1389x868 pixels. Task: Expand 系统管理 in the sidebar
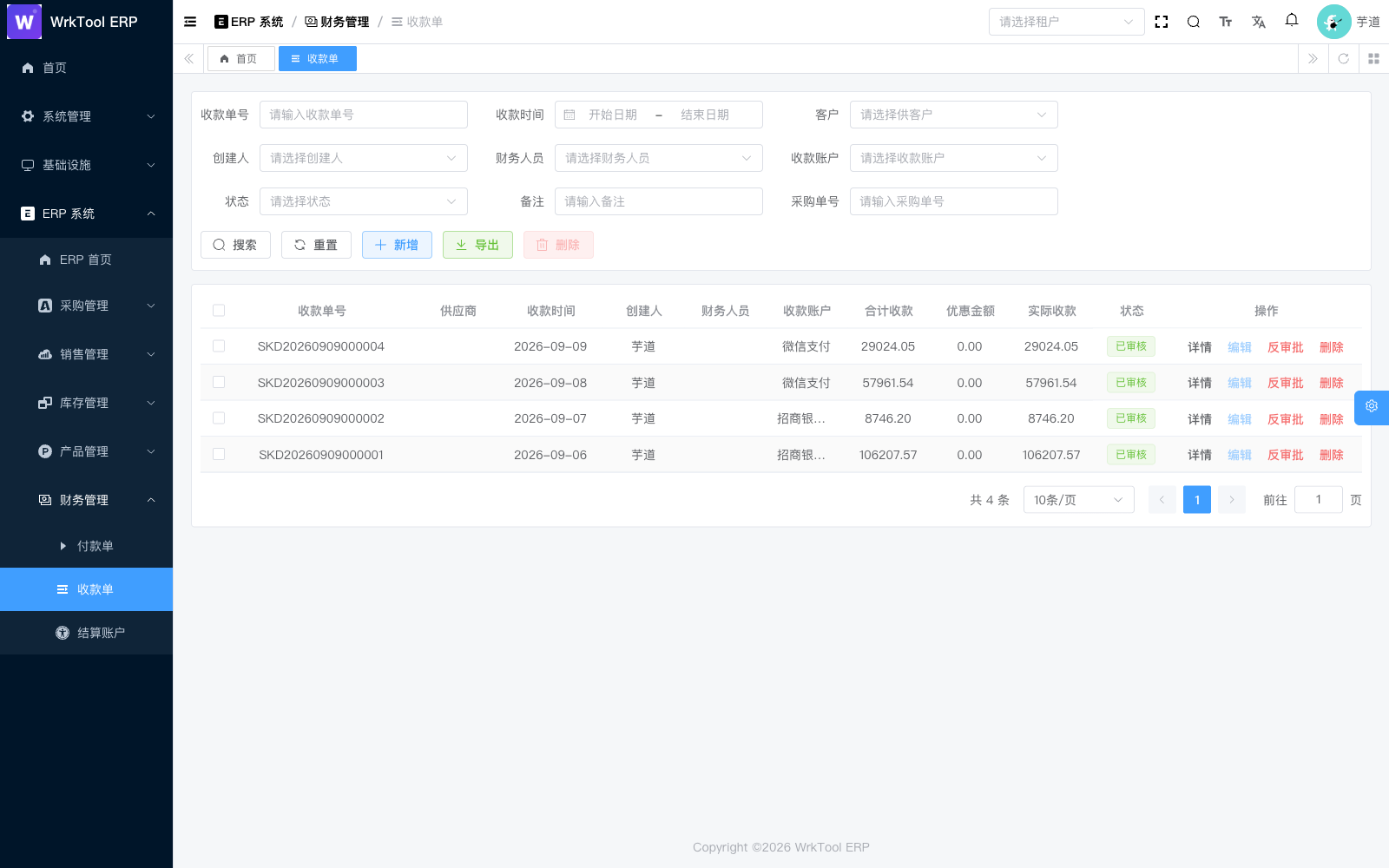pos(86,116)
